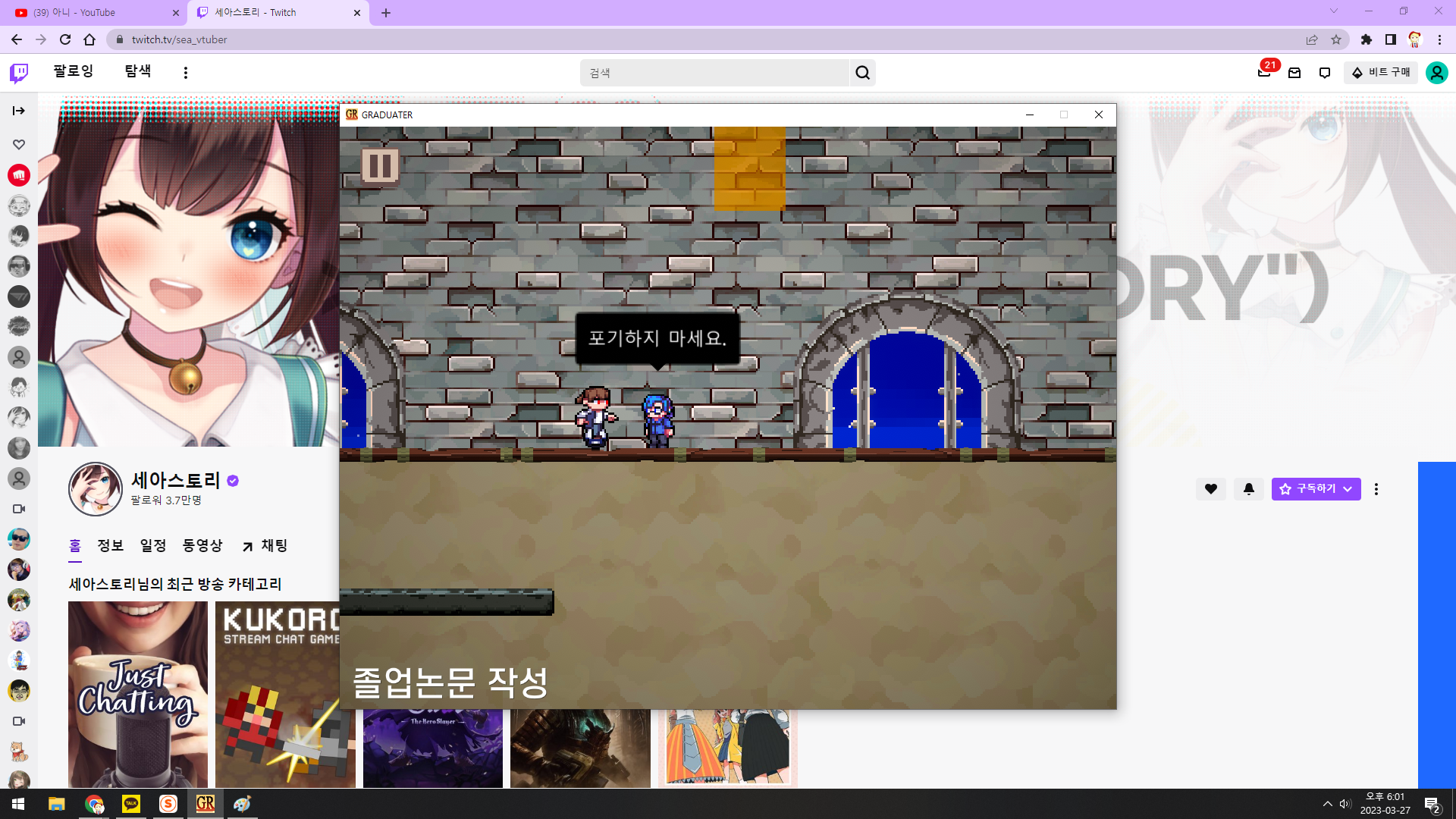
Task: Open the Windows notification center
Action: click(1432, 804)
